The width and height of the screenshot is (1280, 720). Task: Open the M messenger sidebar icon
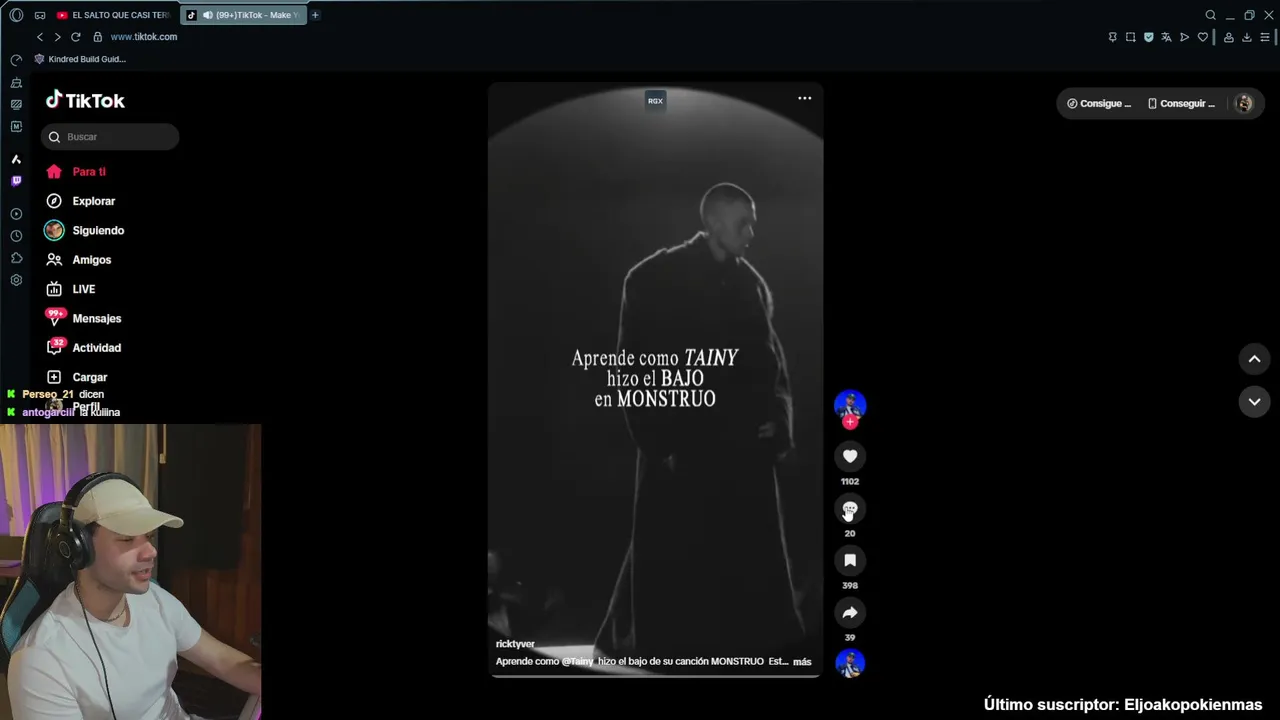[16, 126]
